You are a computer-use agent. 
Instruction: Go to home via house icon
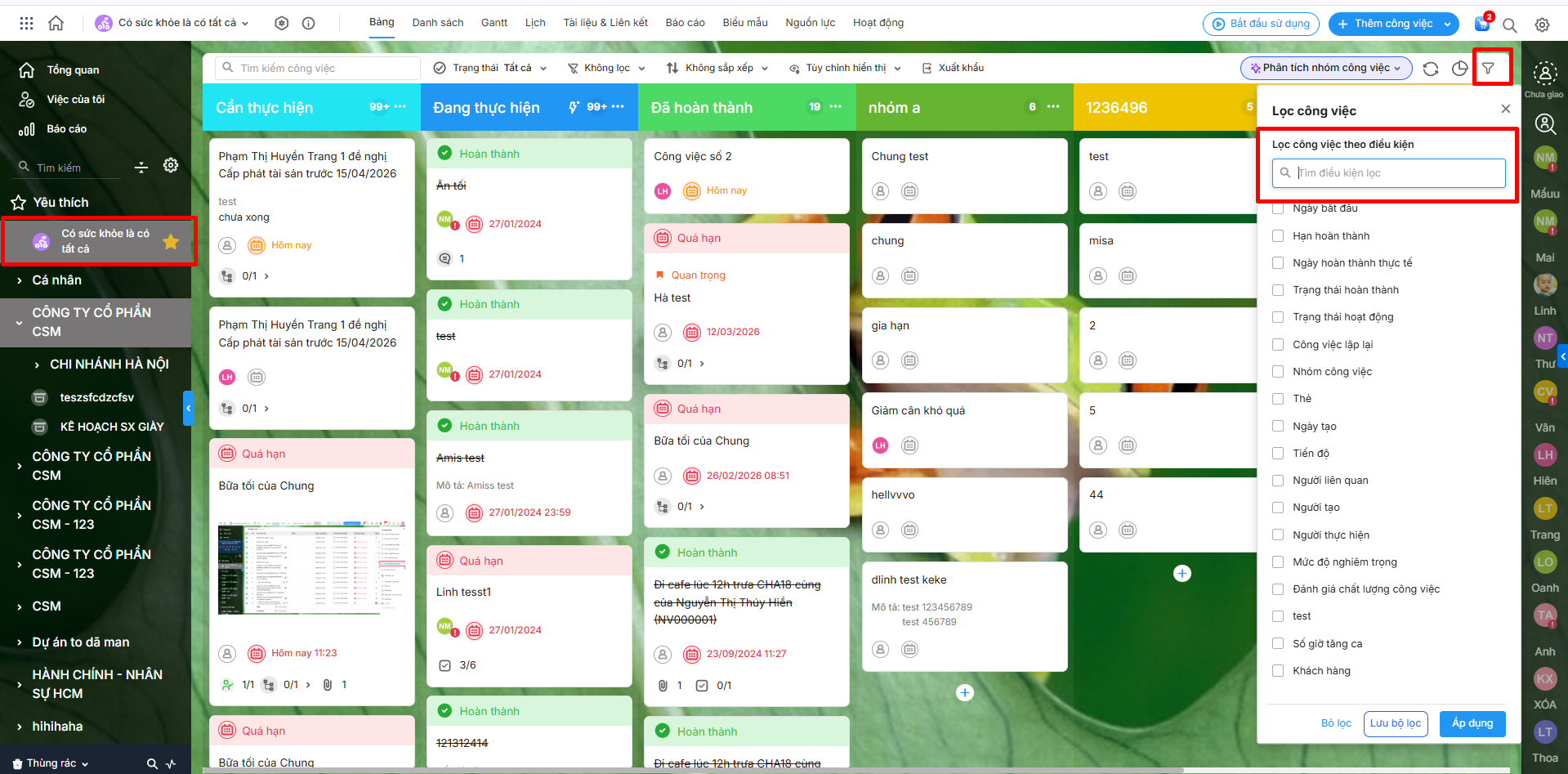point(56,23)
